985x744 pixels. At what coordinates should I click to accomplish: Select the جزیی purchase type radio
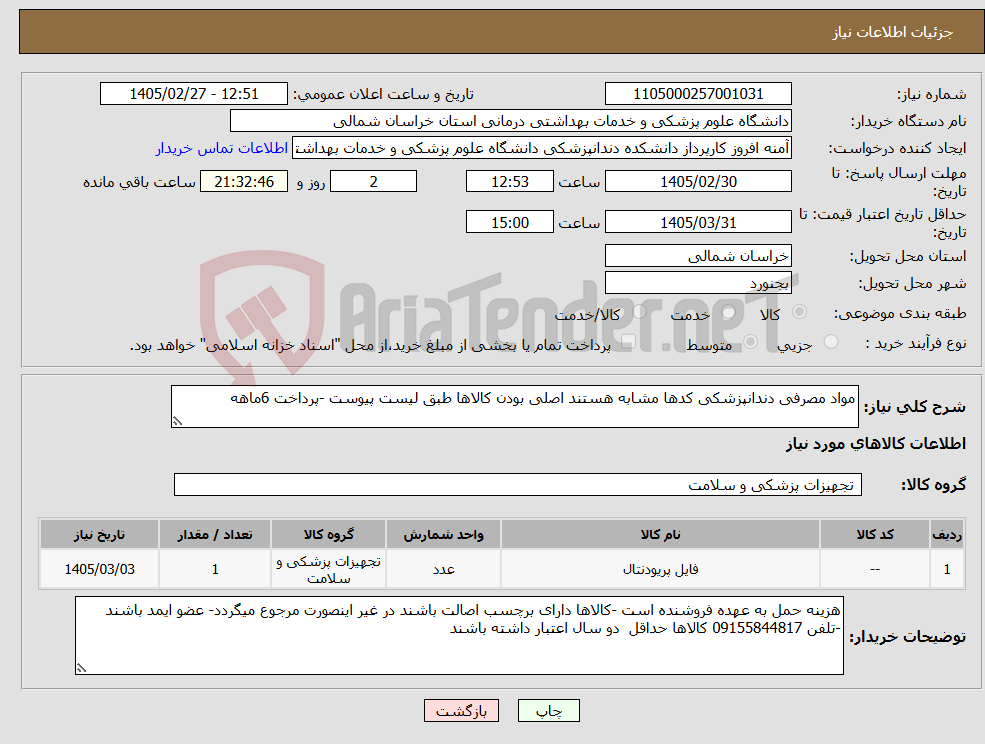pos(830,342)
